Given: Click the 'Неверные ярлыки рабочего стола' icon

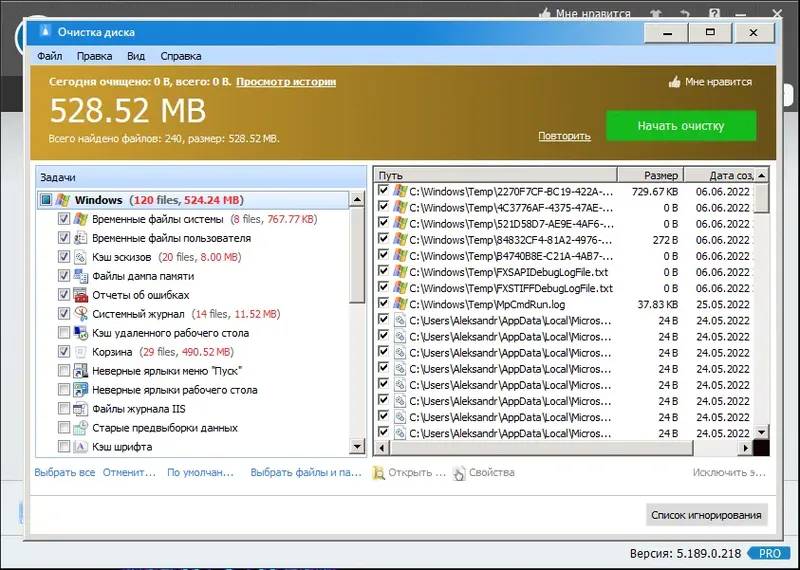Looking at the screenshot, I should click(x=81, y=390).
